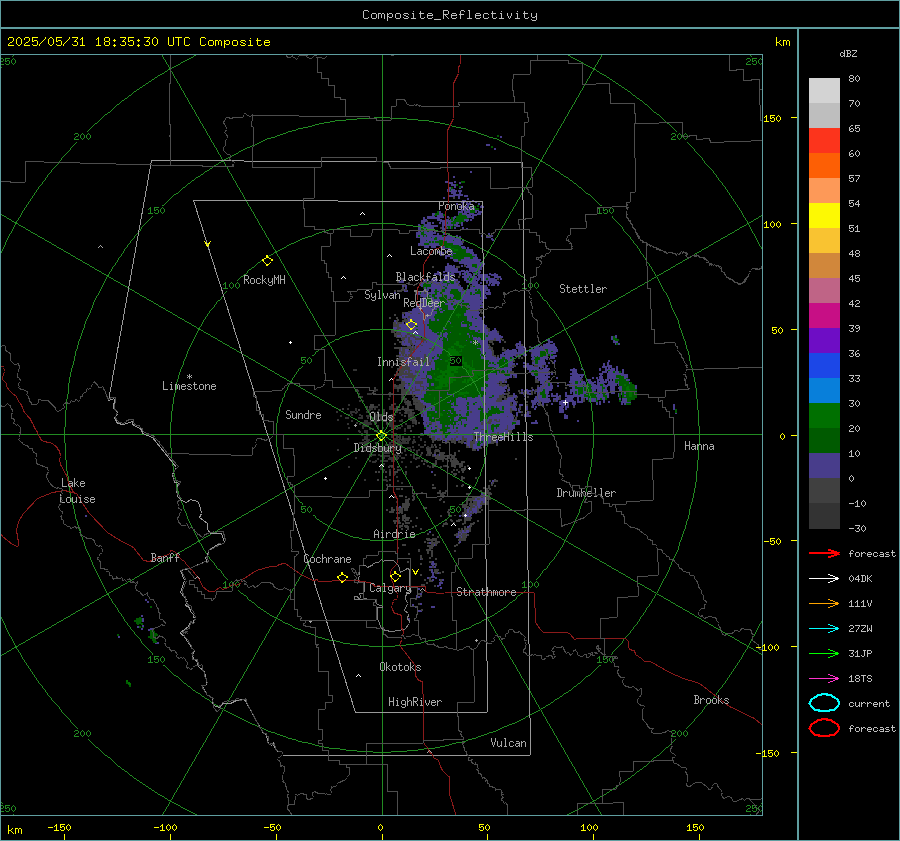Click the large green echo core east of Innisfail
The image size is (900, 841).
[459, 367]
